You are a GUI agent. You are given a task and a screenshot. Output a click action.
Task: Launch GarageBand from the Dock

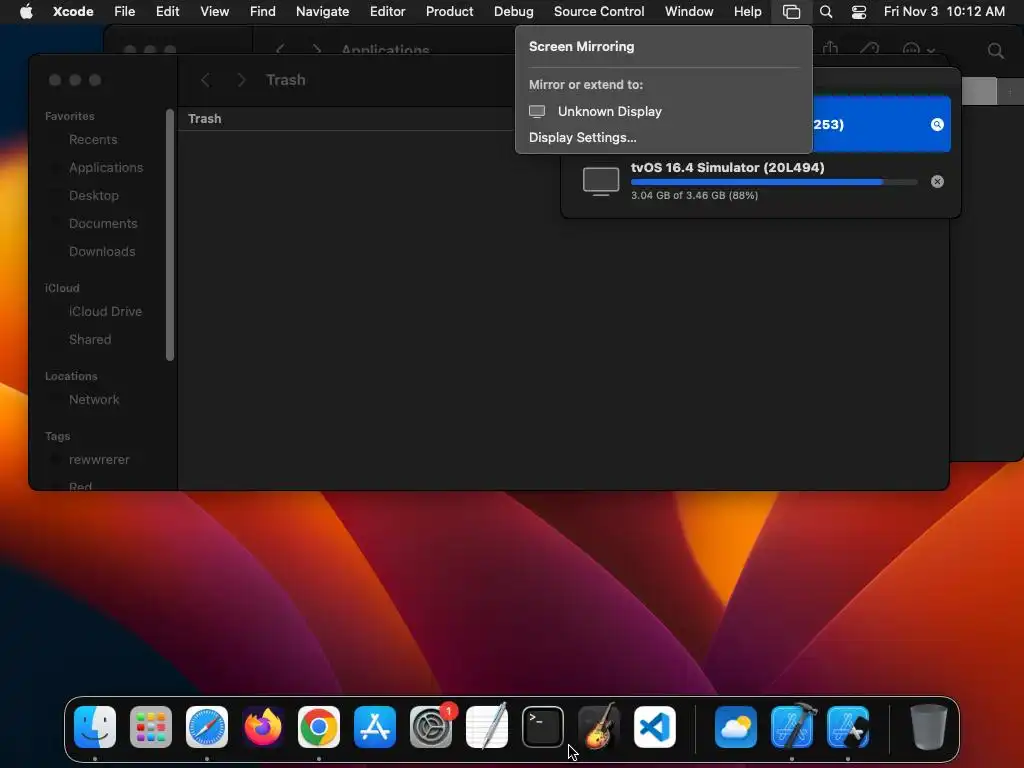coord(599,727)
